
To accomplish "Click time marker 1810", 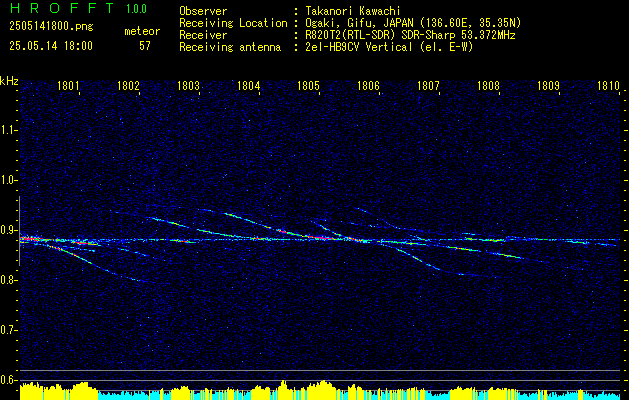I will click(x=608, y=86).
